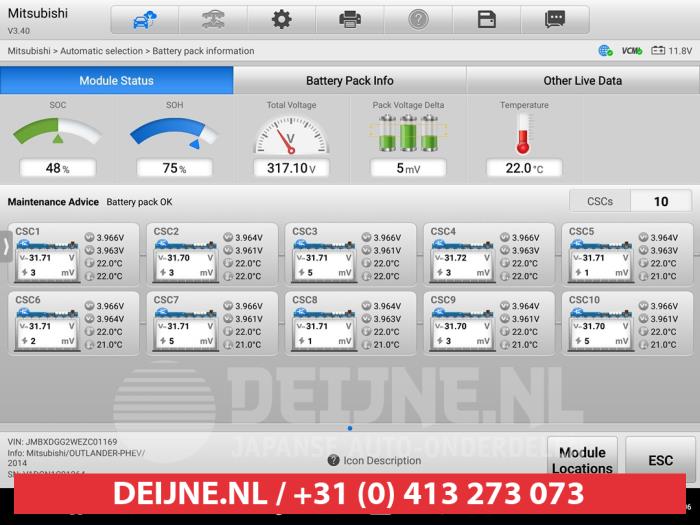
Task: Save data using the floppy disk icon
Action: point(487,20)
